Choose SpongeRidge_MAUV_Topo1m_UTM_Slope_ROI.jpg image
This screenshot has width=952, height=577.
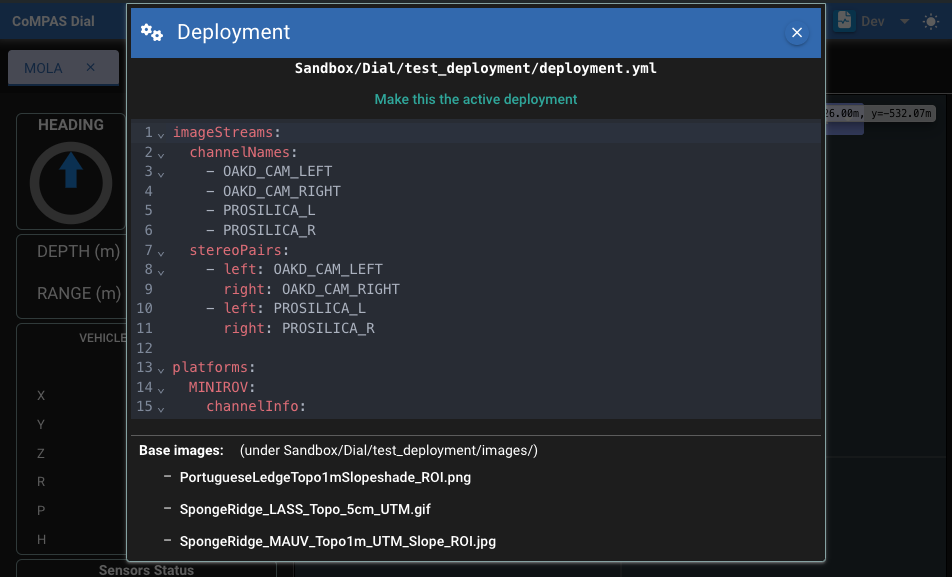(x=337, y=542)
